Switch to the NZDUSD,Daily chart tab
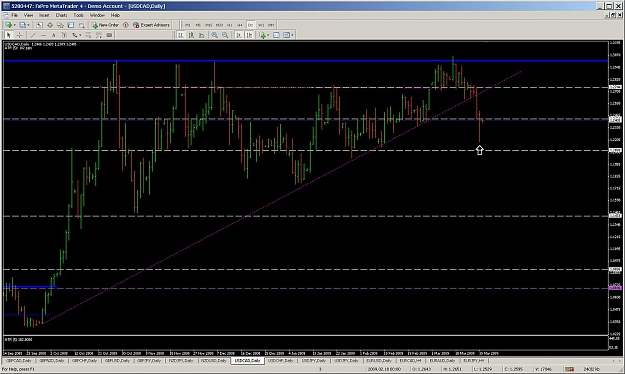This screenshot has width=625, height=374. point(214,360)
